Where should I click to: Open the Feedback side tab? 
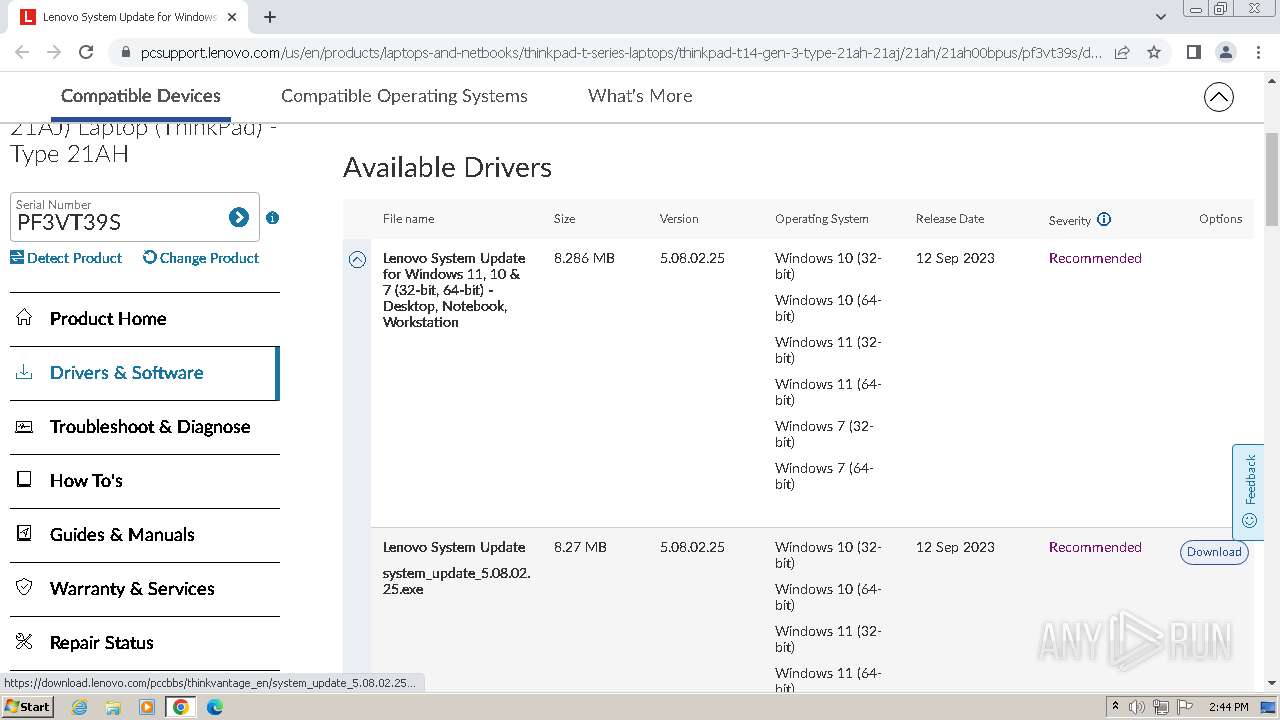coord(1248,492)
